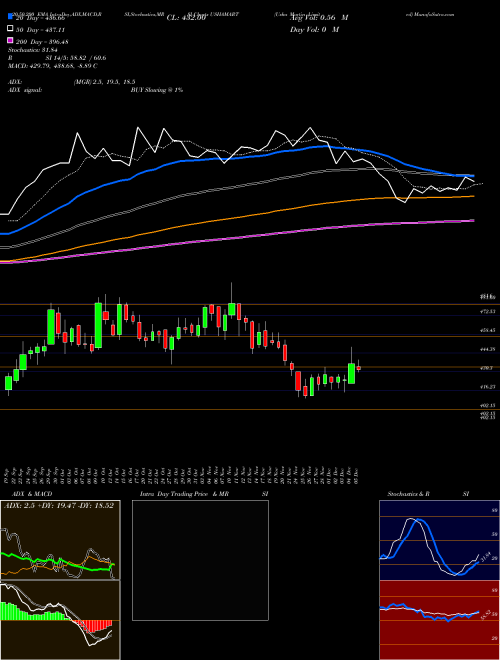Click the white 50 Day legend swatch

click(10, 29)
